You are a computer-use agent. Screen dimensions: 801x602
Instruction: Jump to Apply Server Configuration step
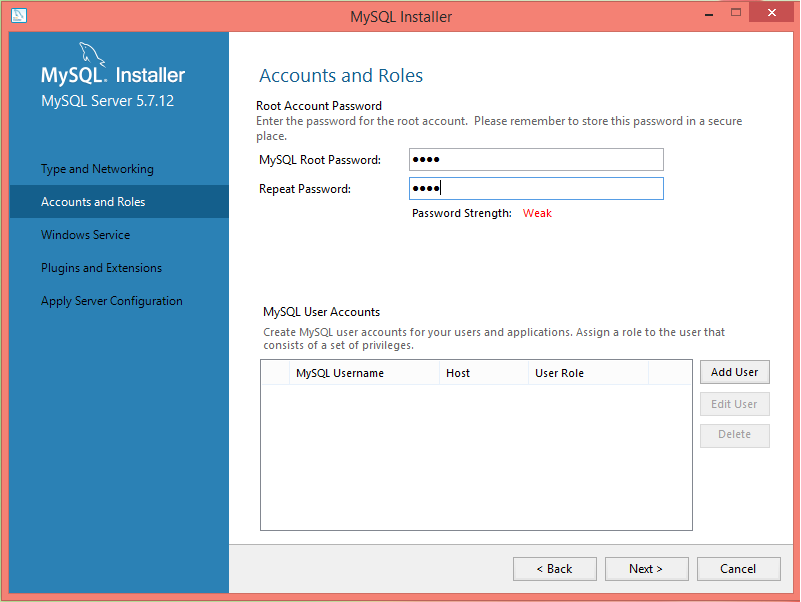(111, 301)
